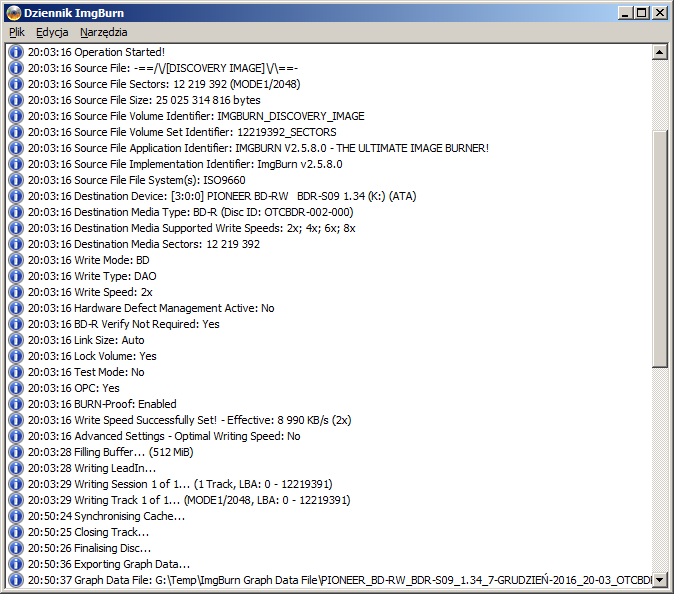Screen dimensions: 674x594
Task: Click info icon beside Source File Volume Identifier
Action: pyautogui.click(x=15, y=116)
